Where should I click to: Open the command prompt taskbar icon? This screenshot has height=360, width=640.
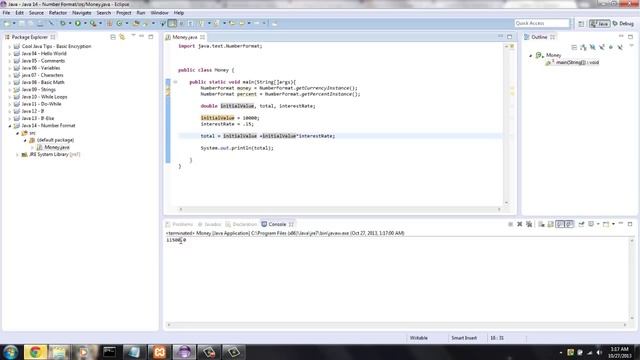point(109,352)
